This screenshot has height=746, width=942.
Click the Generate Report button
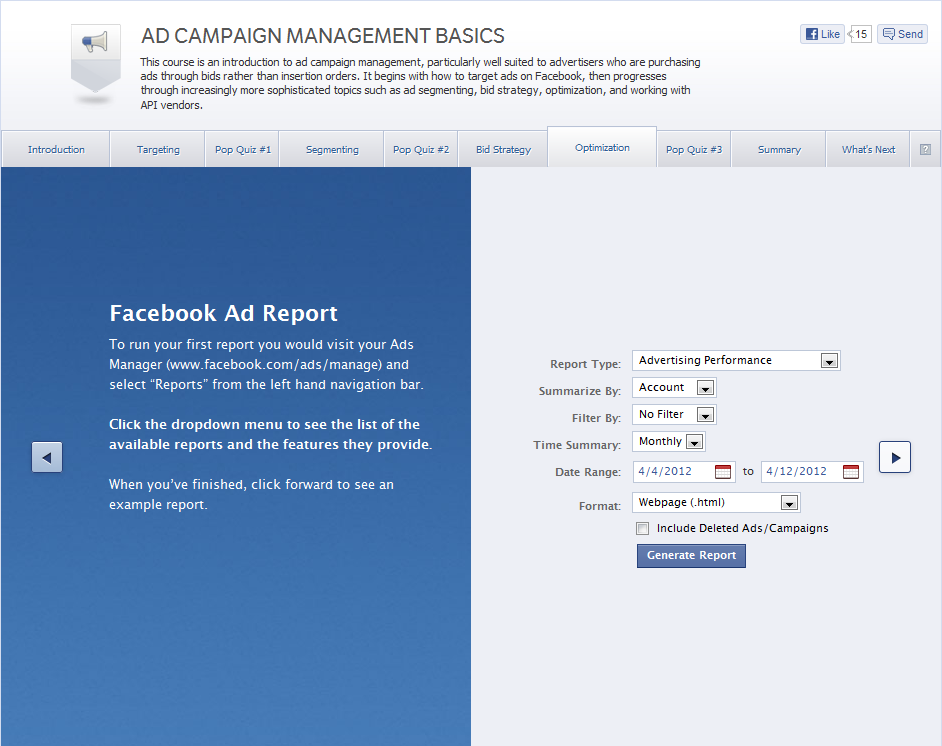click(x=691, y=556)
